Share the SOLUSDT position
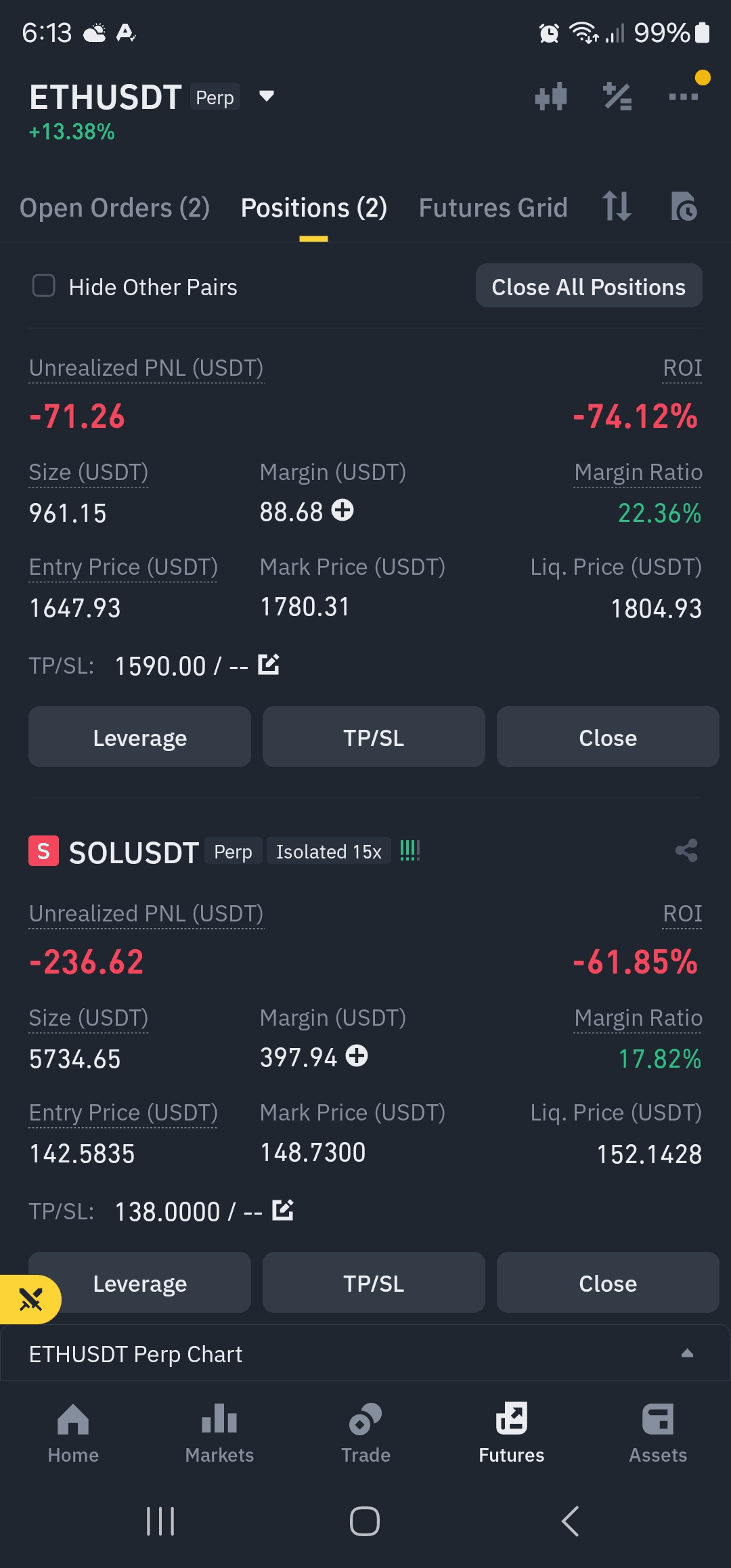 tap(686, 851)
